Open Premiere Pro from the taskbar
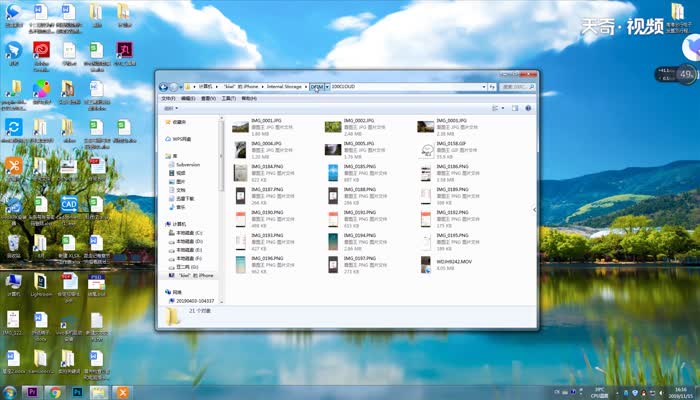Viewport: 700px width, 400px height. (x=32, y=392)
